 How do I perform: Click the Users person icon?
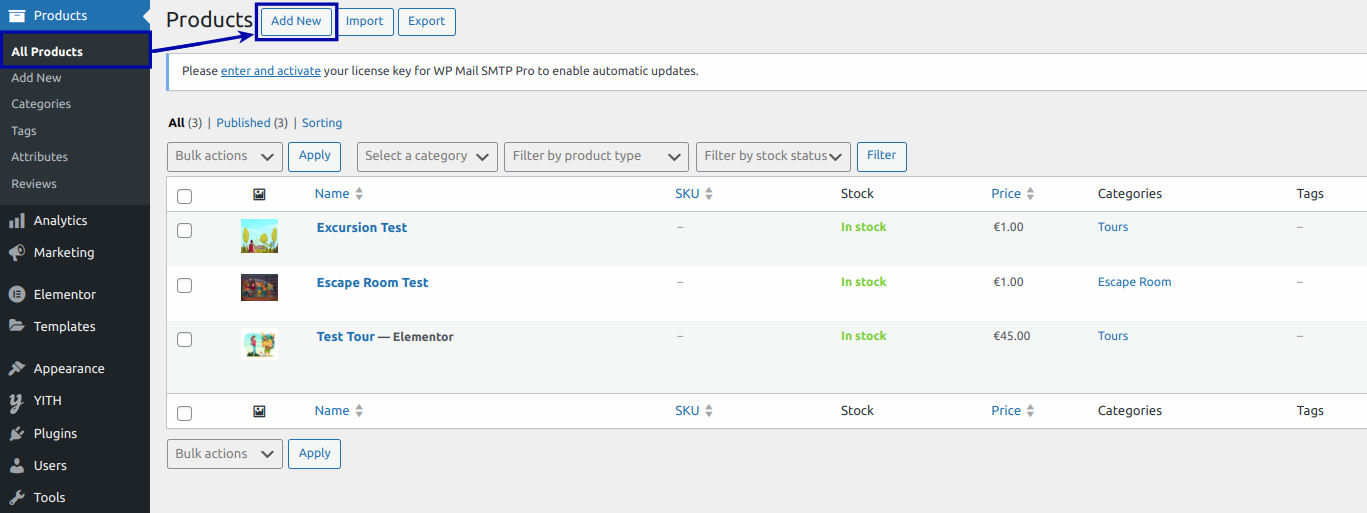[x=17, y=466]
